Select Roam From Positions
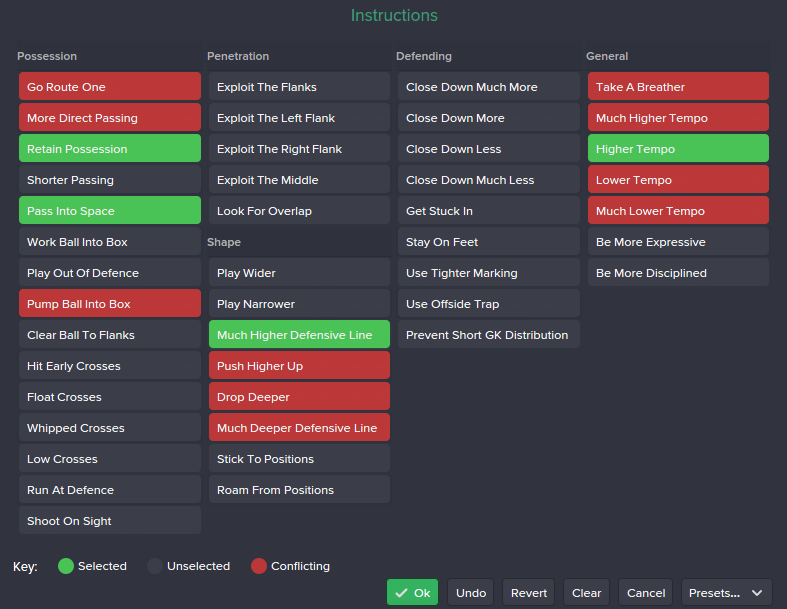The width and height of the screenshot is (787, 609). 299,490
